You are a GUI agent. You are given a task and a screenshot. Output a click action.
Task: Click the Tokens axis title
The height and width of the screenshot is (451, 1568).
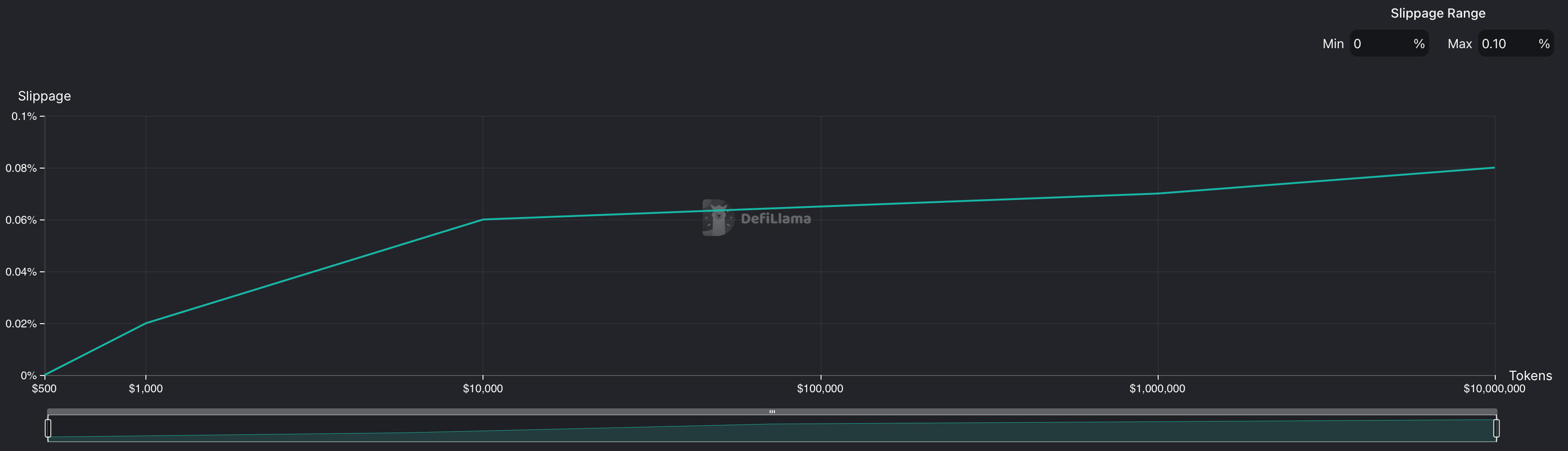point(1530,376)
